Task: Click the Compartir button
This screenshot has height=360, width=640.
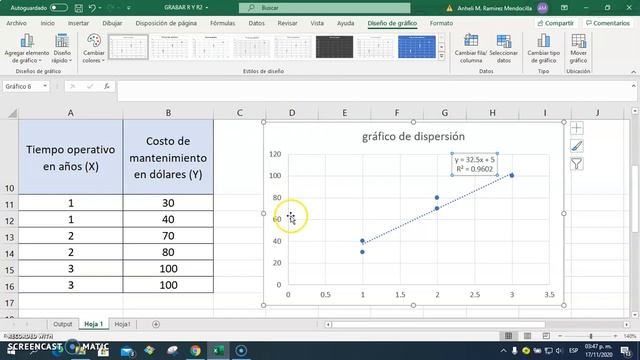Action: pyautogui.click(x=556, y=23)
